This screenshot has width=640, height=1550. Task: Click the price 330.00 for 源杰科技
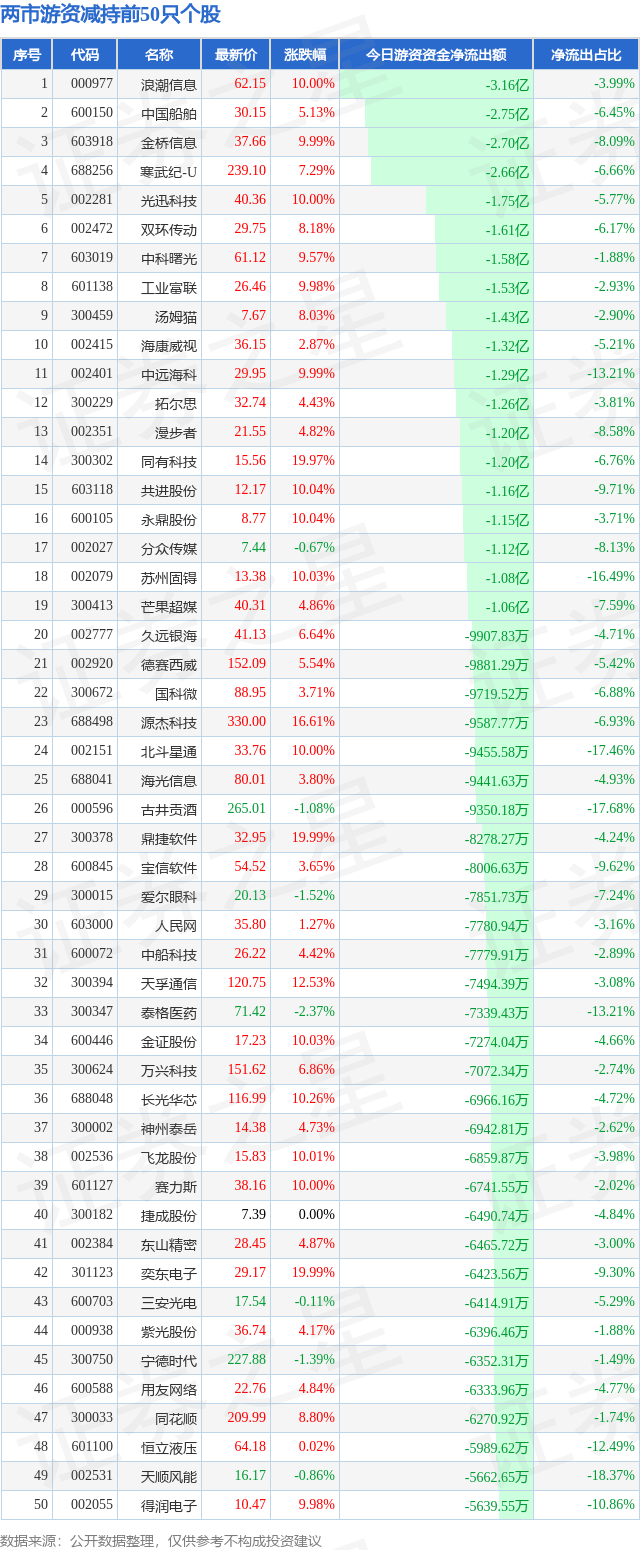click(x=247, y=722)
